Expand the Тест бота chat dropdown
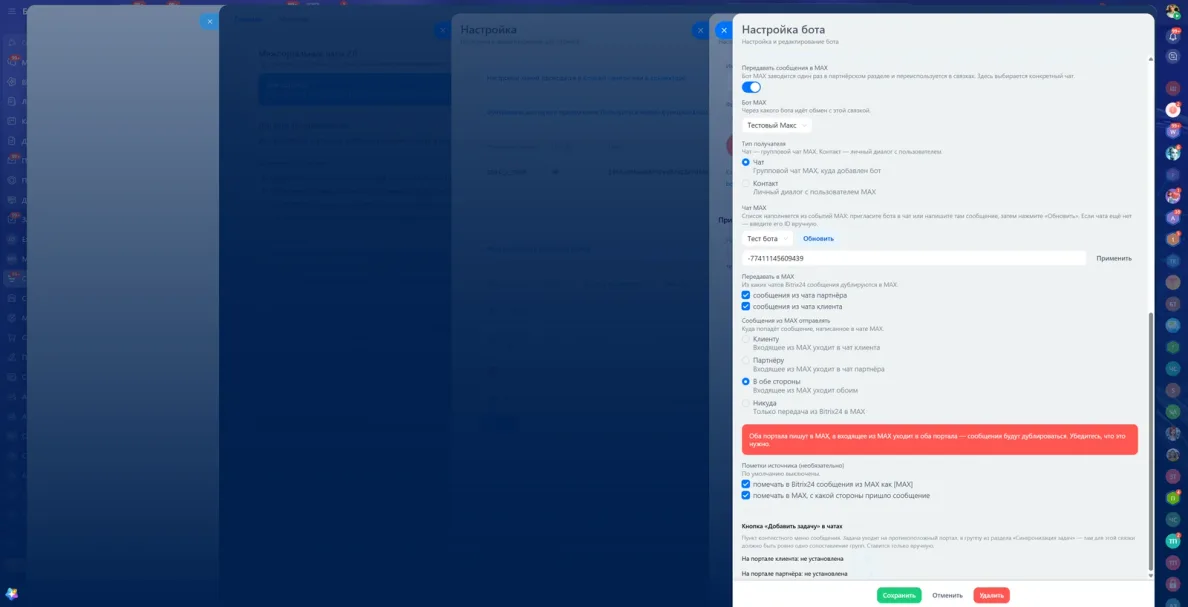 tap(768, 239)
